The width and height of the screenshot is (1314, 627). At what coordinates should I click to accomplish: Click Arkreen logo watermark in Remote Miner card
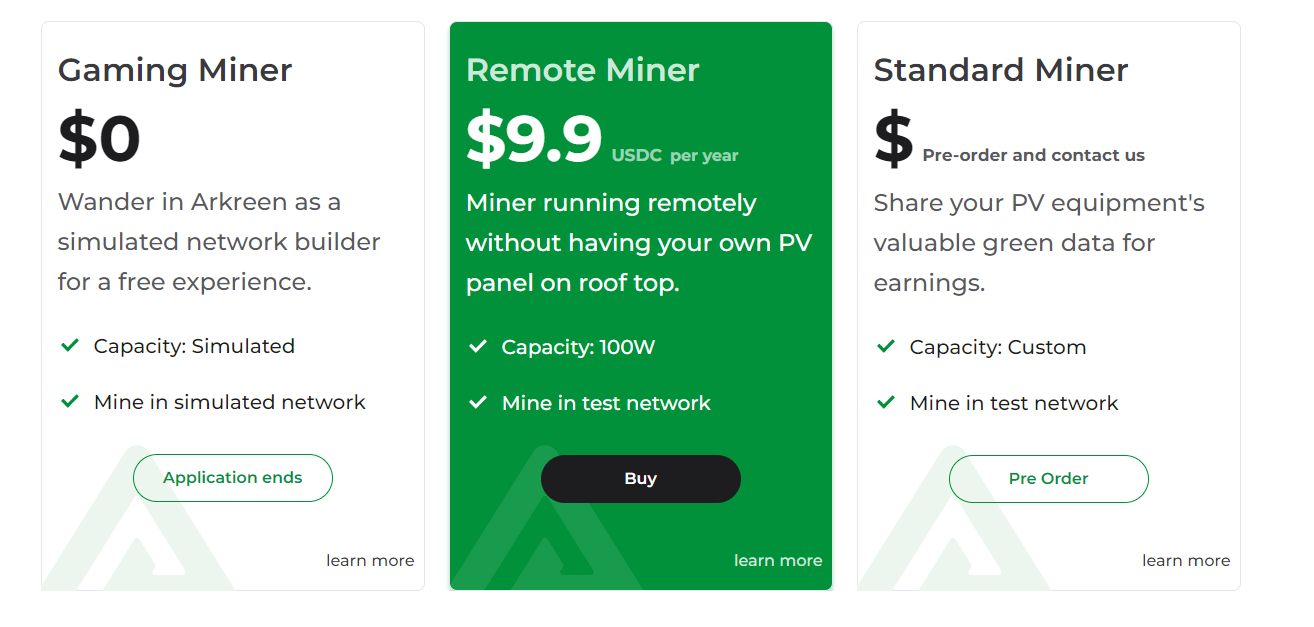548,520
